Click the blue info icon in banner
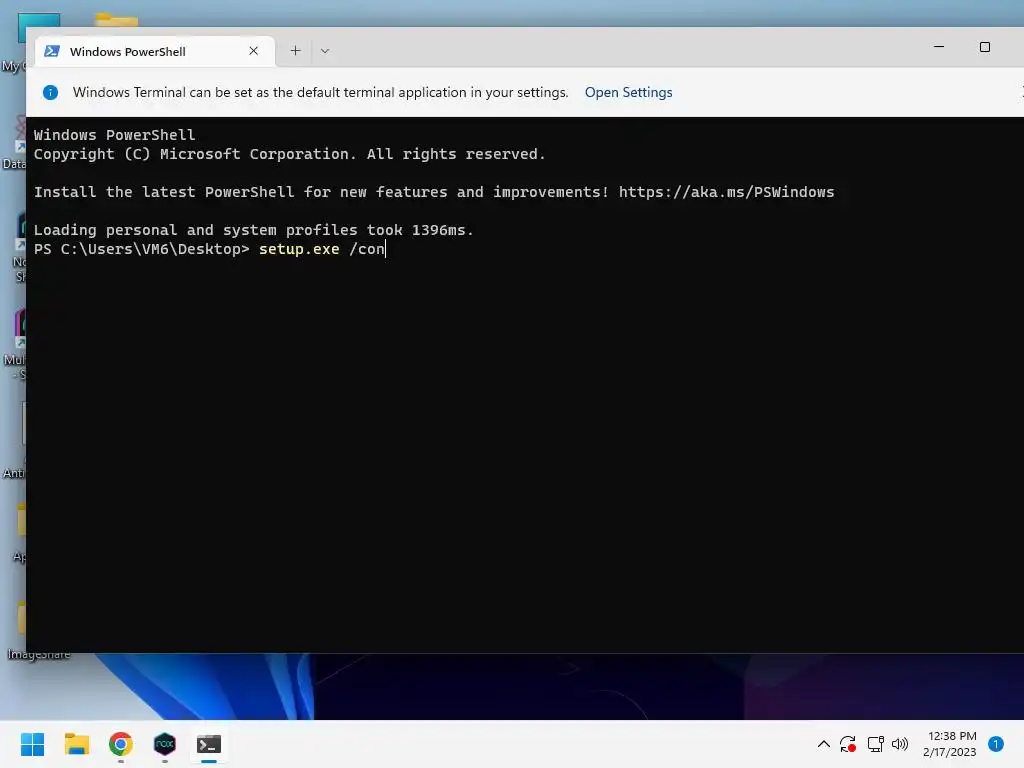 coord(50,93)
